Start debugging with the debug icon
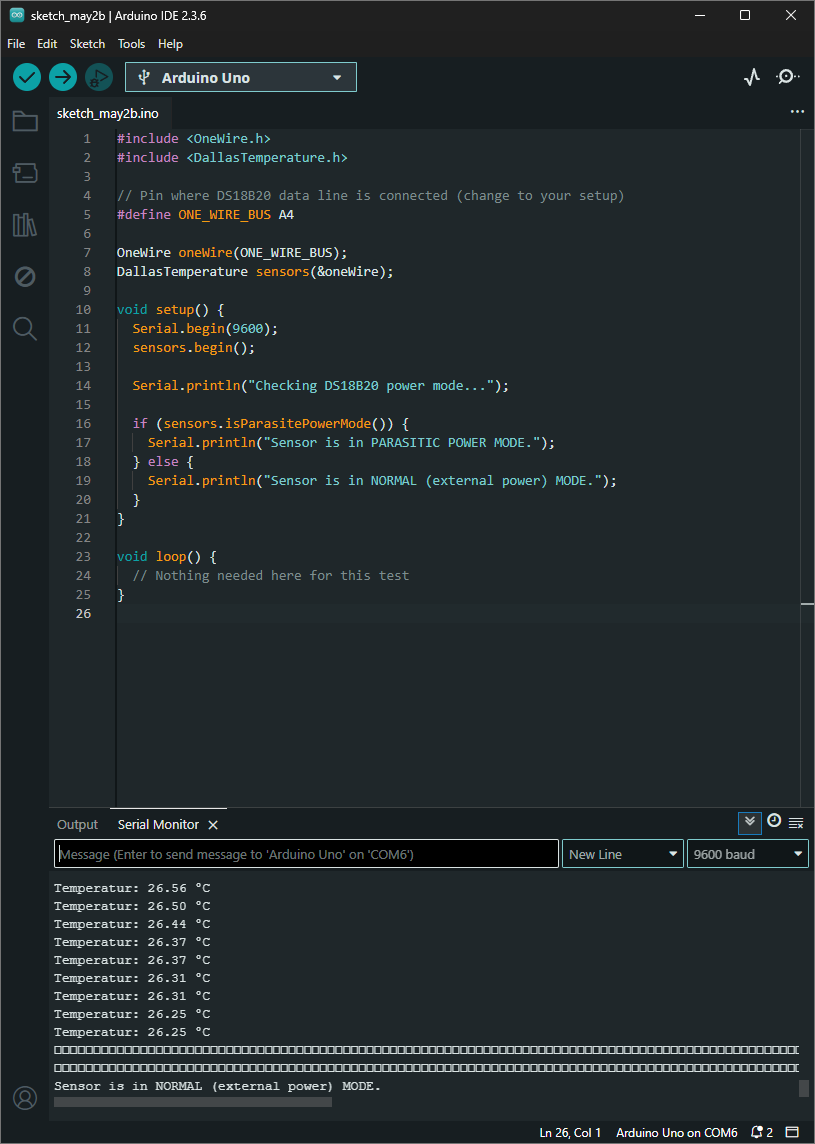Image resolution: width=815 pixels, height=1144 pixels. point(99,77)
